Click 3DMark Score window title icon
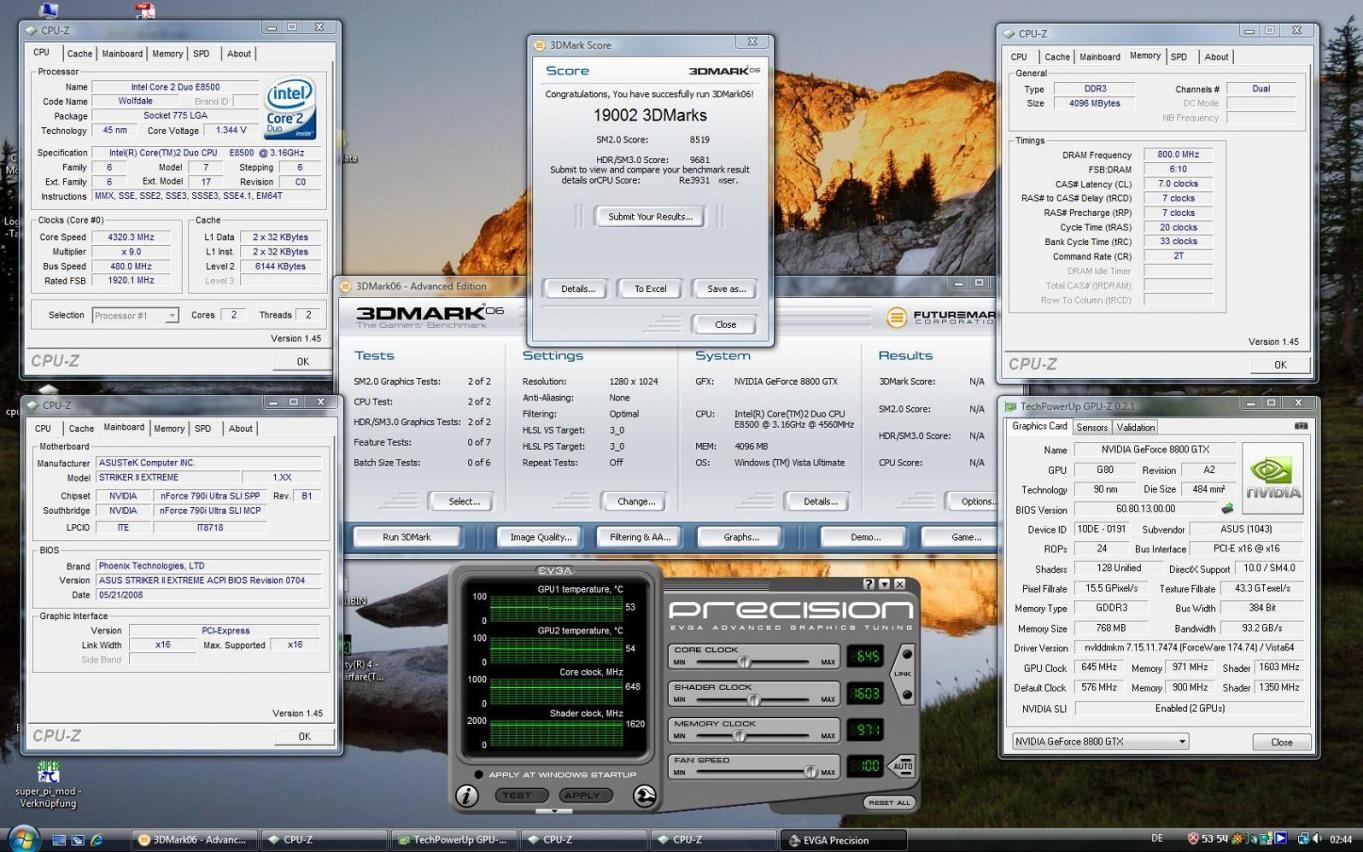 click(539, 45)
